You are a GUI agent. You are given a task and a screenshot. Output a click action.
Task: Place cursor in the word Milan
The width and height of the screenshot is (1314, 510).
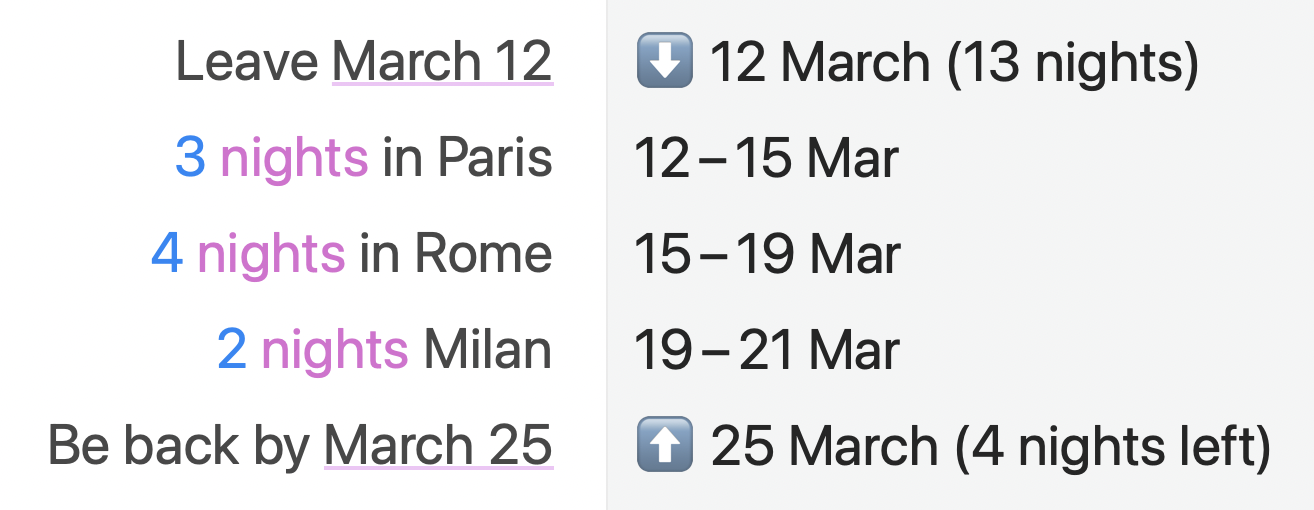488,350
